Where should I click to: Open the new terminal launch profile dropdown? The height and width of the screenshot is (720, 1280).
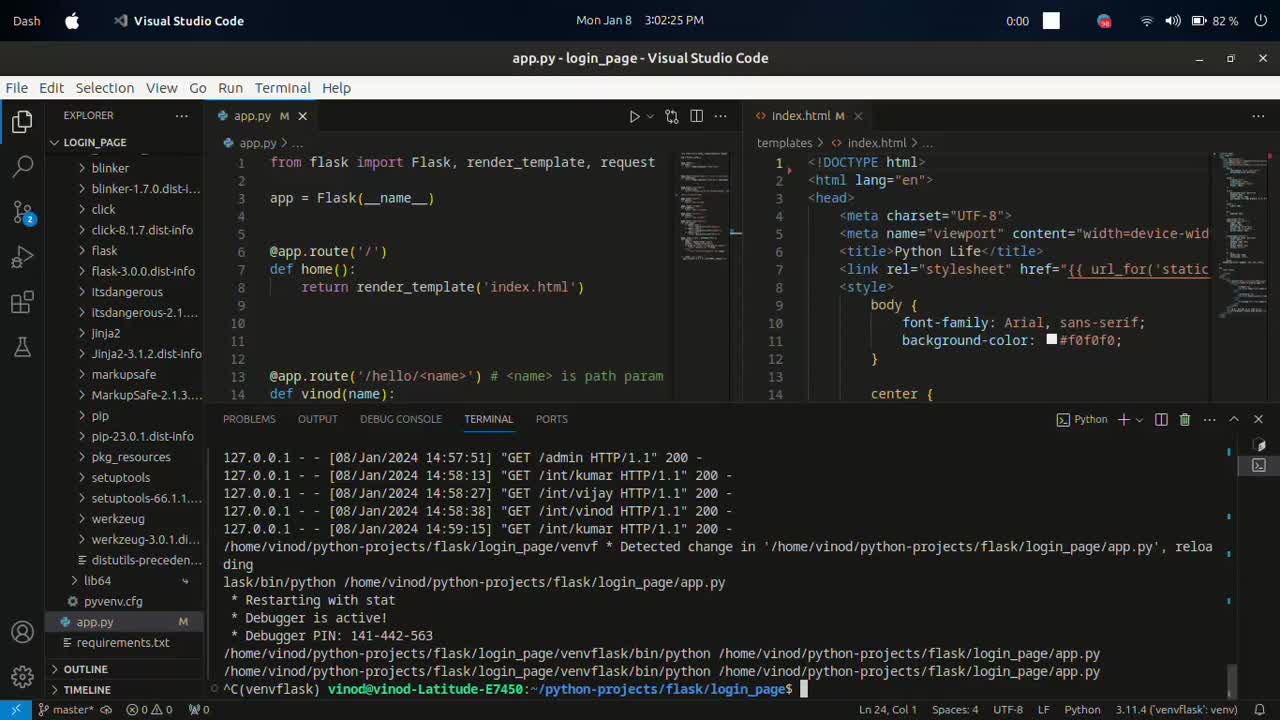[1139, 420]
